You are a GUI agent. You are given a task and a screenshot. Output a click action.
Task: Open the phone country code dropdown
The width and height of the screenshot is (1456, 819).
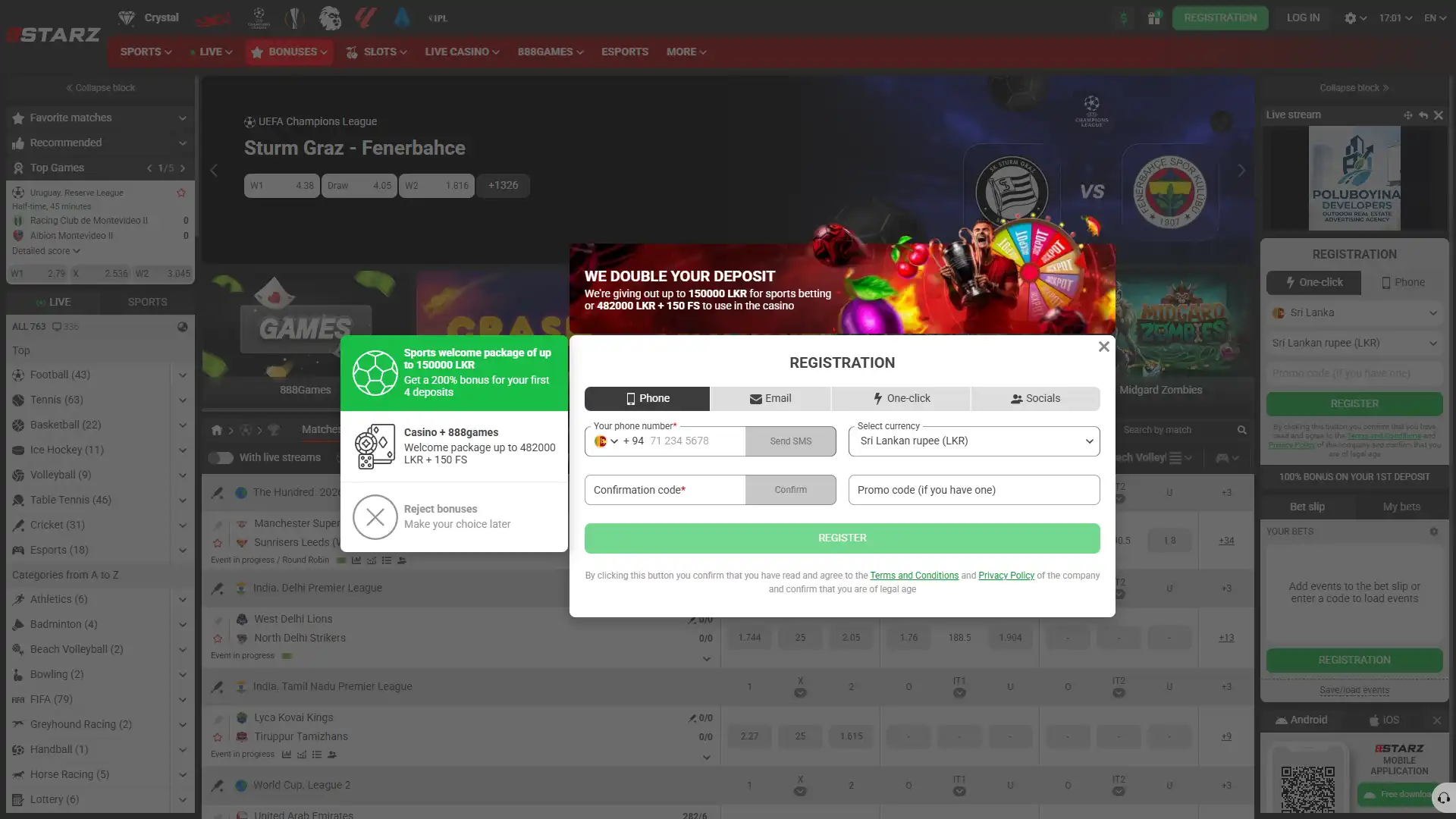point(607,441)
